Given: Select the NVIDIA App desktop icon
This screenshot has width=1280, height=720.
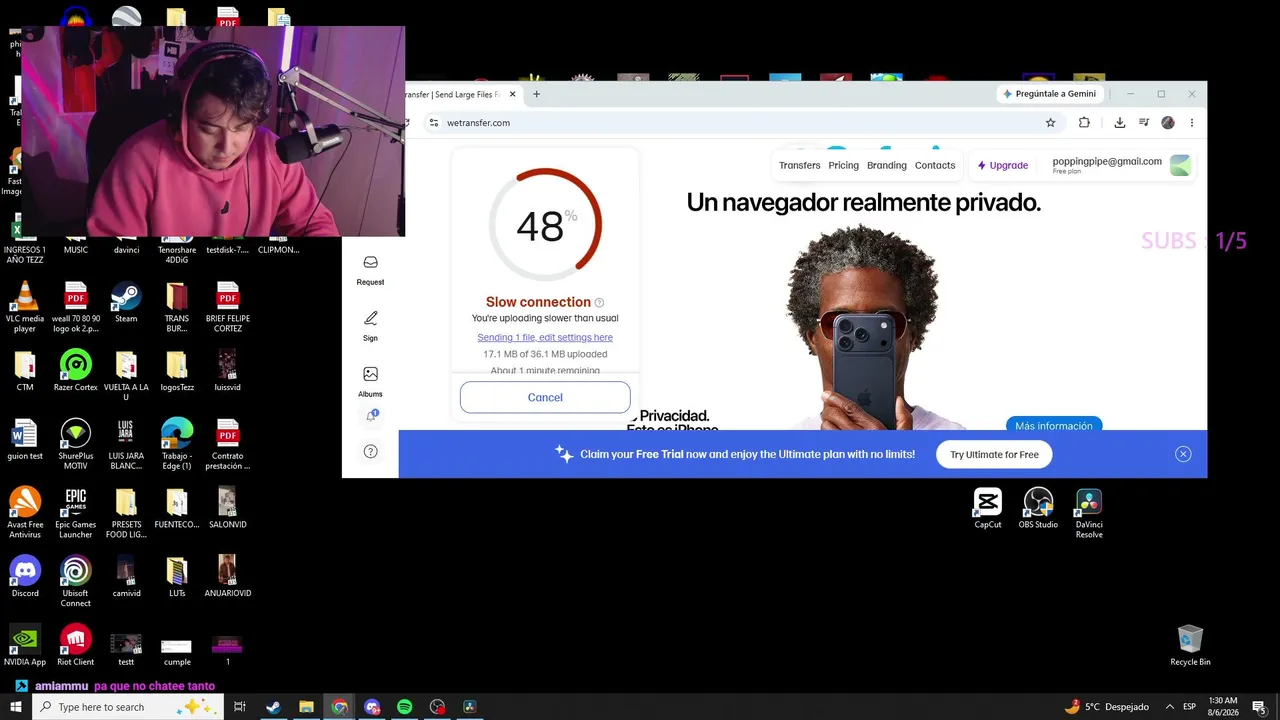Looking at the screenshot, I should point(25,645).
